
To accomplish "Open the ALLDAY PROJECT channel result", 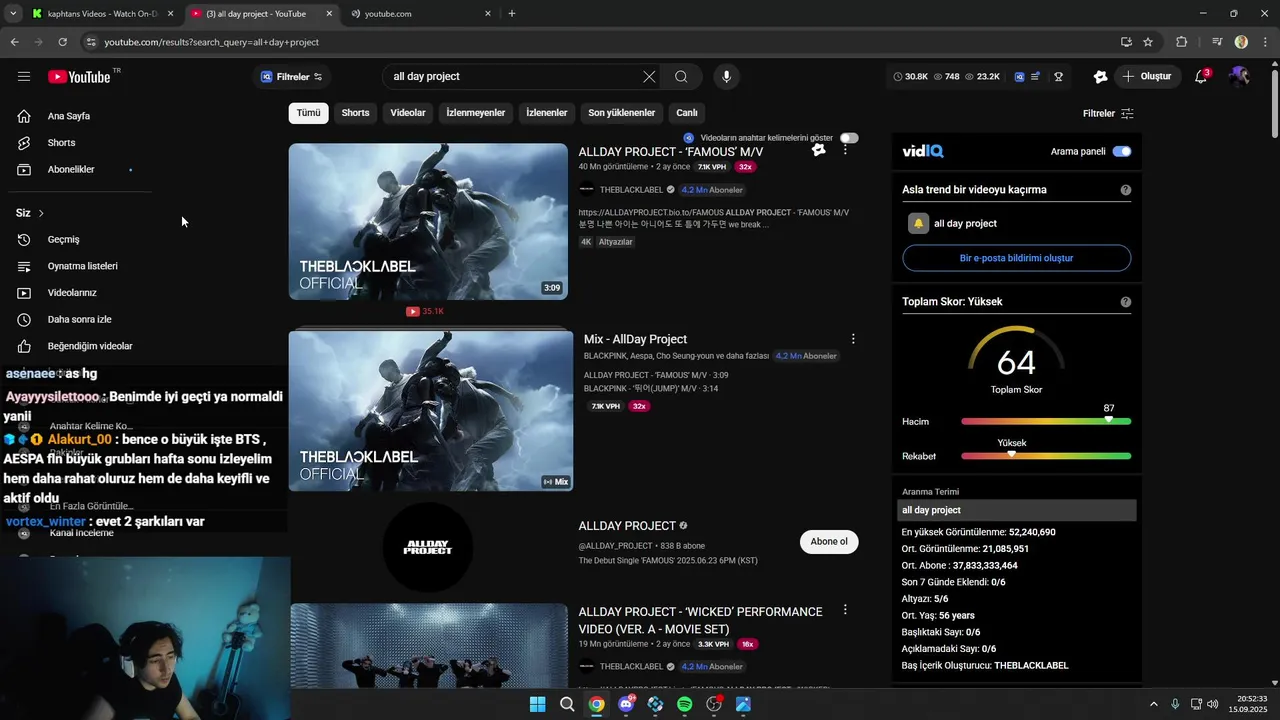I will 627,526.
